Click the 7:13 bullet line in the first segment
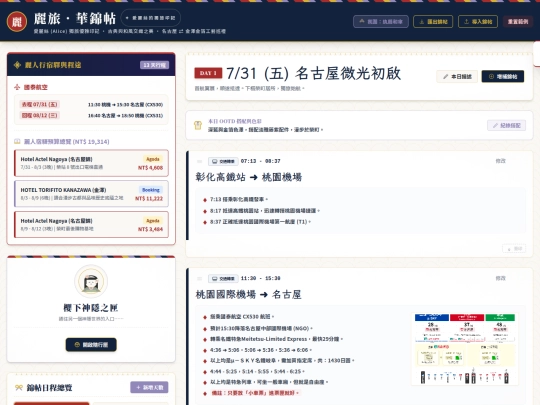Viewport: 540px width, 405px height. pyautogui.click(x=239, y=199)
